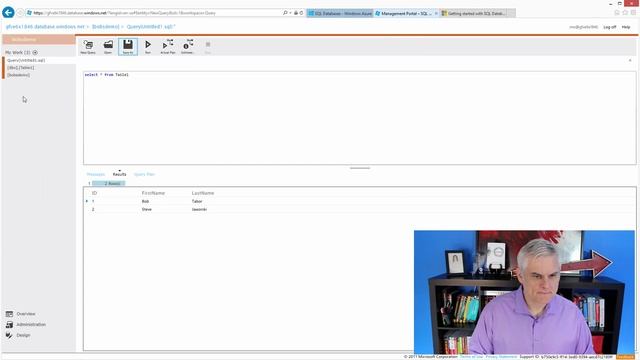Click the small close X above the editor

[x=630, y=60]
